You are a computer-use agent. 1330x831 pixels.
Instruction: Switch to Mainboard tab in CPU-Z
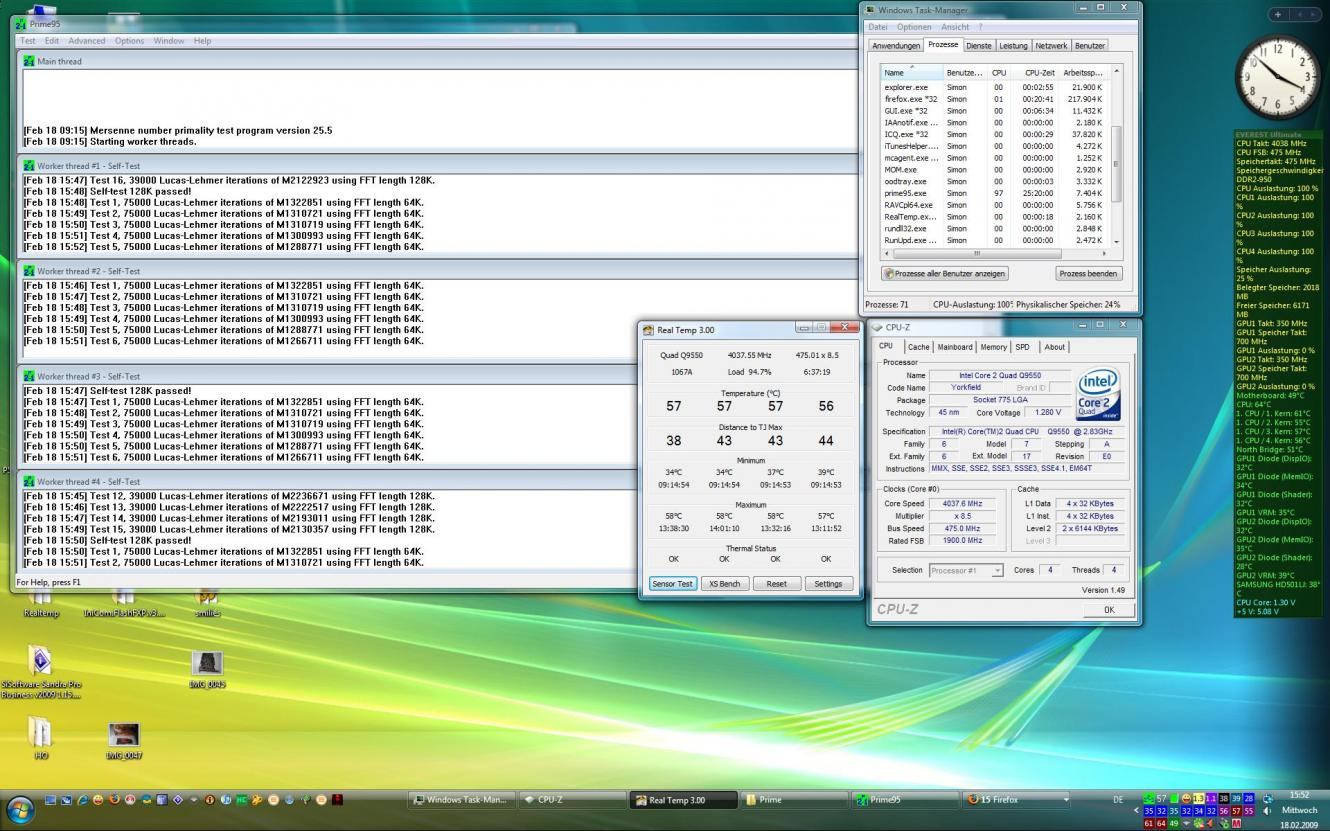954,347
